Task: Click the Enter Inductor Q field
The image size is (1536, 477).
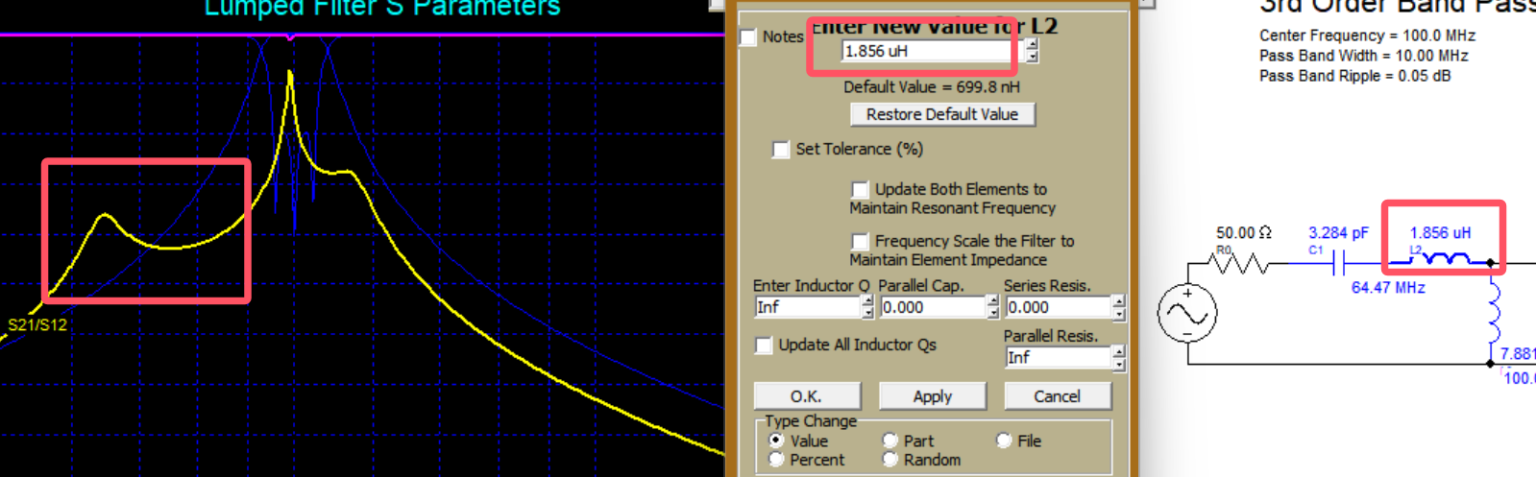Action: [804, 307]
